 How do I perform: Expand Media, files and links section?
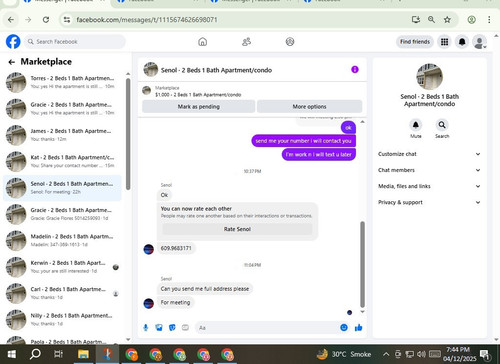tap(429, 186)
